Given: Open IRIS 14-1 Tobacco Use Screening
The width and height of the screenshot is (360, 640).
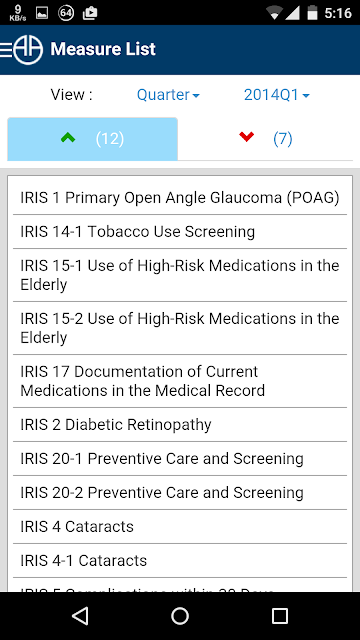Looking at the screenshot, I should tap(180, 231).
